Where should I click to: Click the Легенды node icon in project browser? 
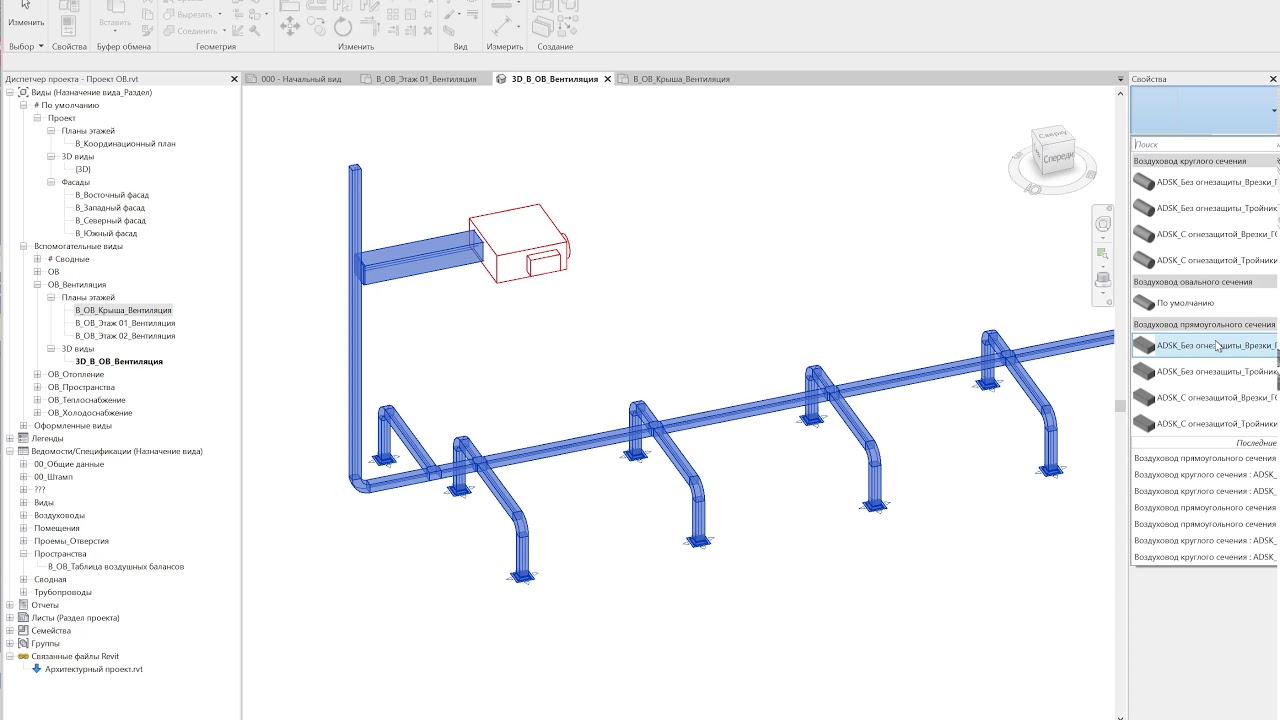[23, 438]
